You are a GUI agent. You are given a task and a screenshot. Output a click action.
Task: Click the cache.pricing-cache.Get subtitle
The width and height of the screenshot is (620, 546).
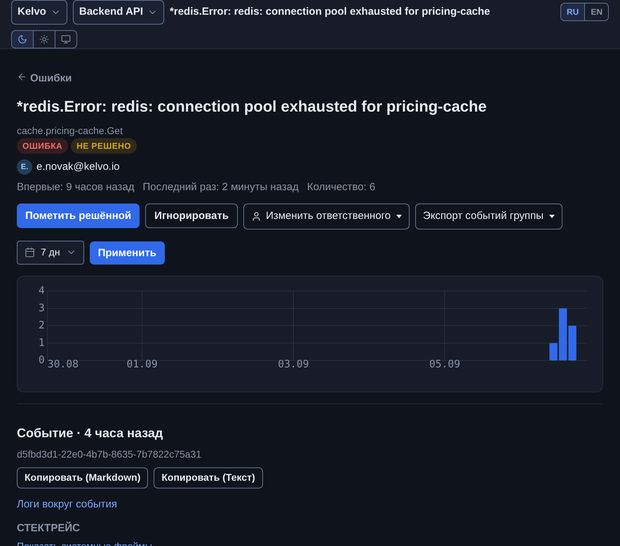point(70,130)
